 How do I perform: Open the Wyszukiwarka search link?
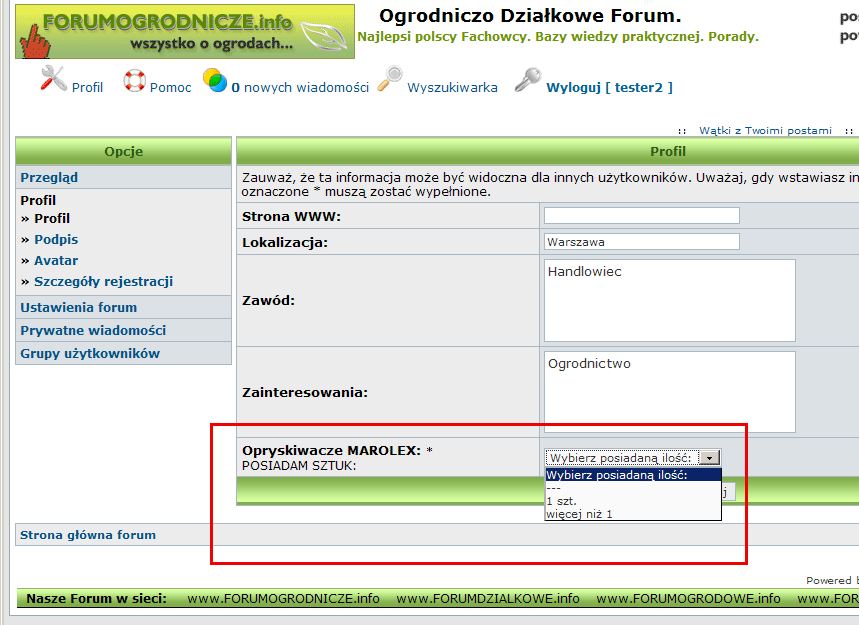[453, 88]
